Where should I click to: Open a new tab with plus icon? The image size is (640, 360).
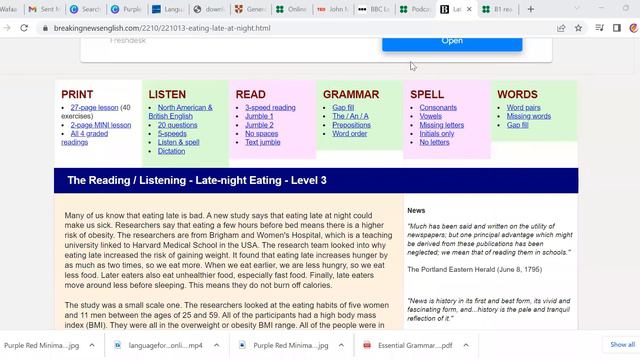tap(531, 9)
